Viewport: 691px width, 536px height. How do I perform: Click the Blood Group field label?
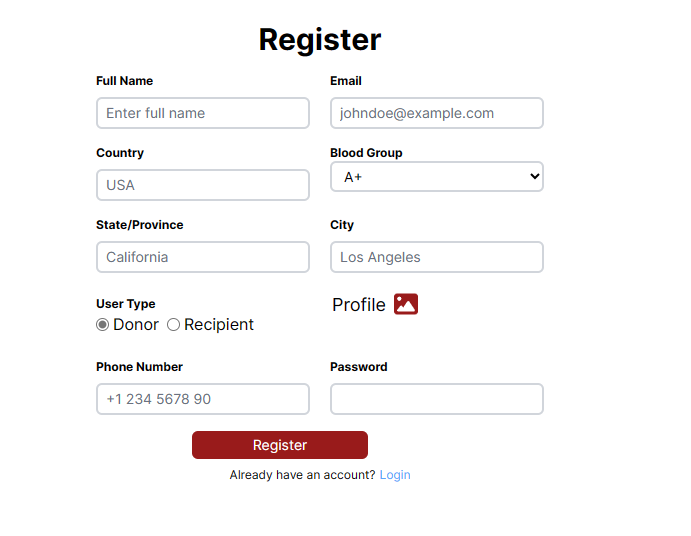[x=366, y=153]
